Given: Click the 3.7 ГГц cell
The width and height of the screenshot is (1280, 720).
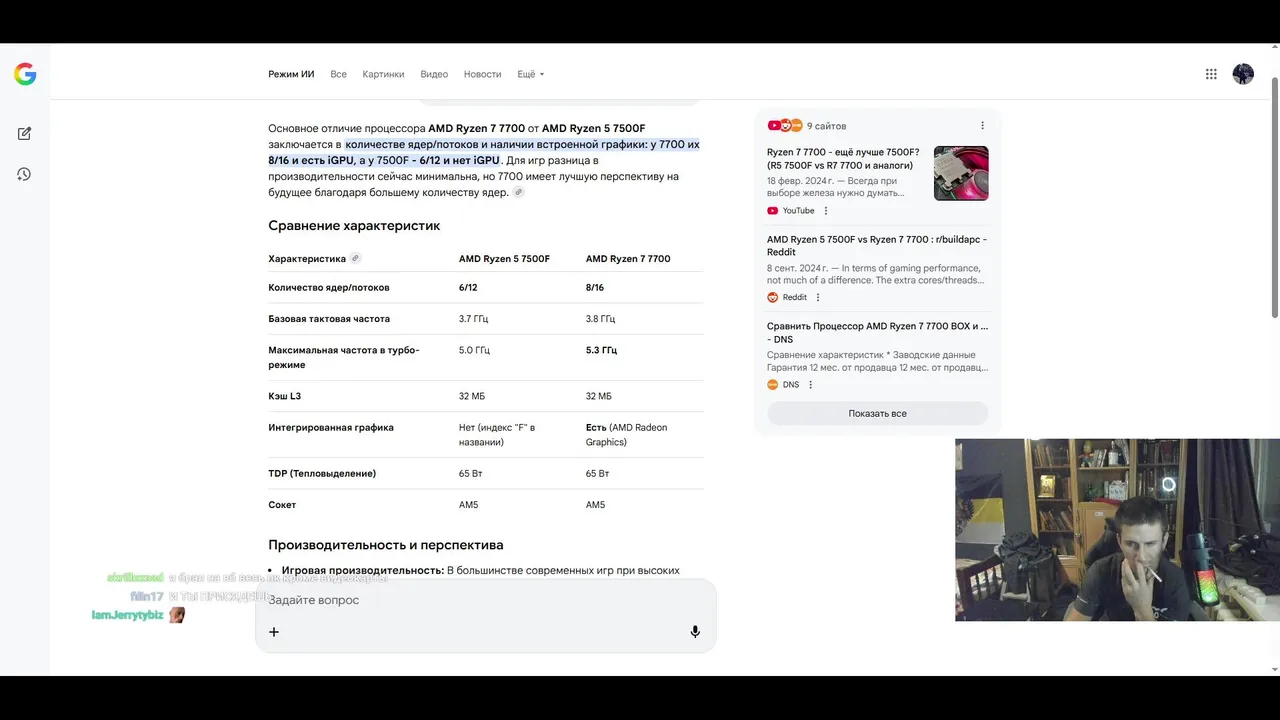Looking at the screenshot, I should (474, 319).
